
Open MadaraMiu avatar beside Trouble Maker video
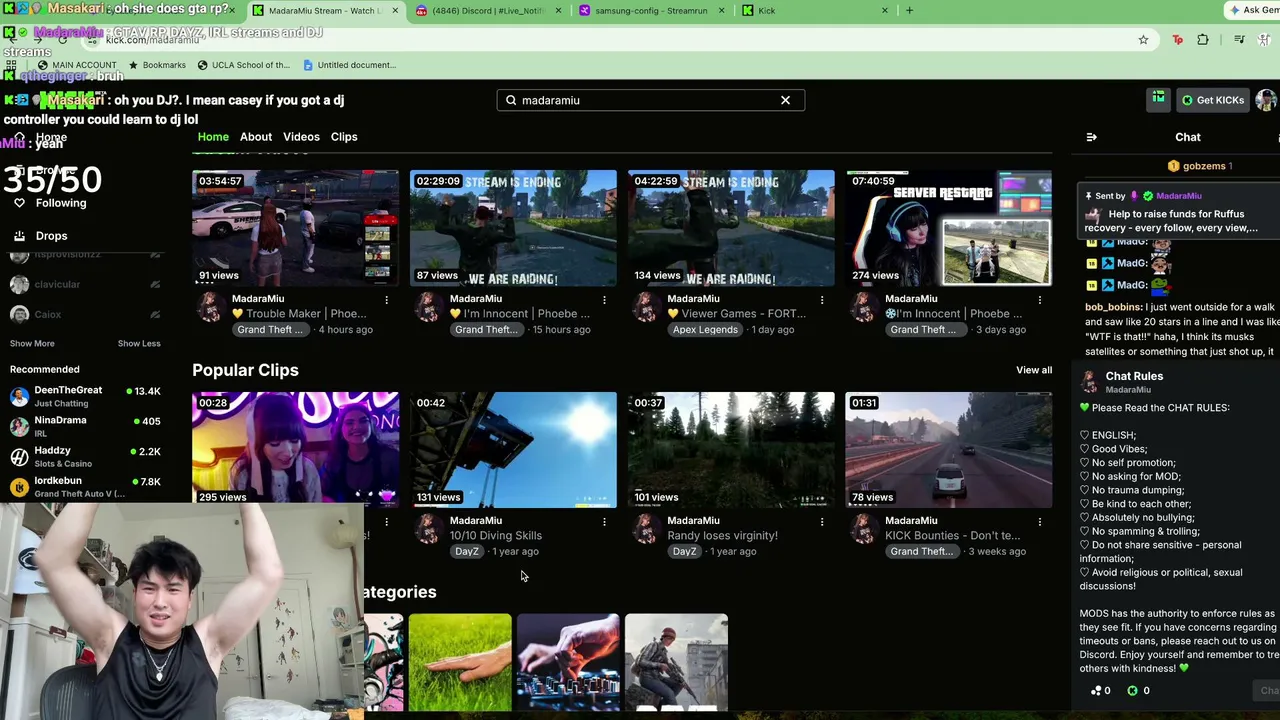(x=210, y=308)
